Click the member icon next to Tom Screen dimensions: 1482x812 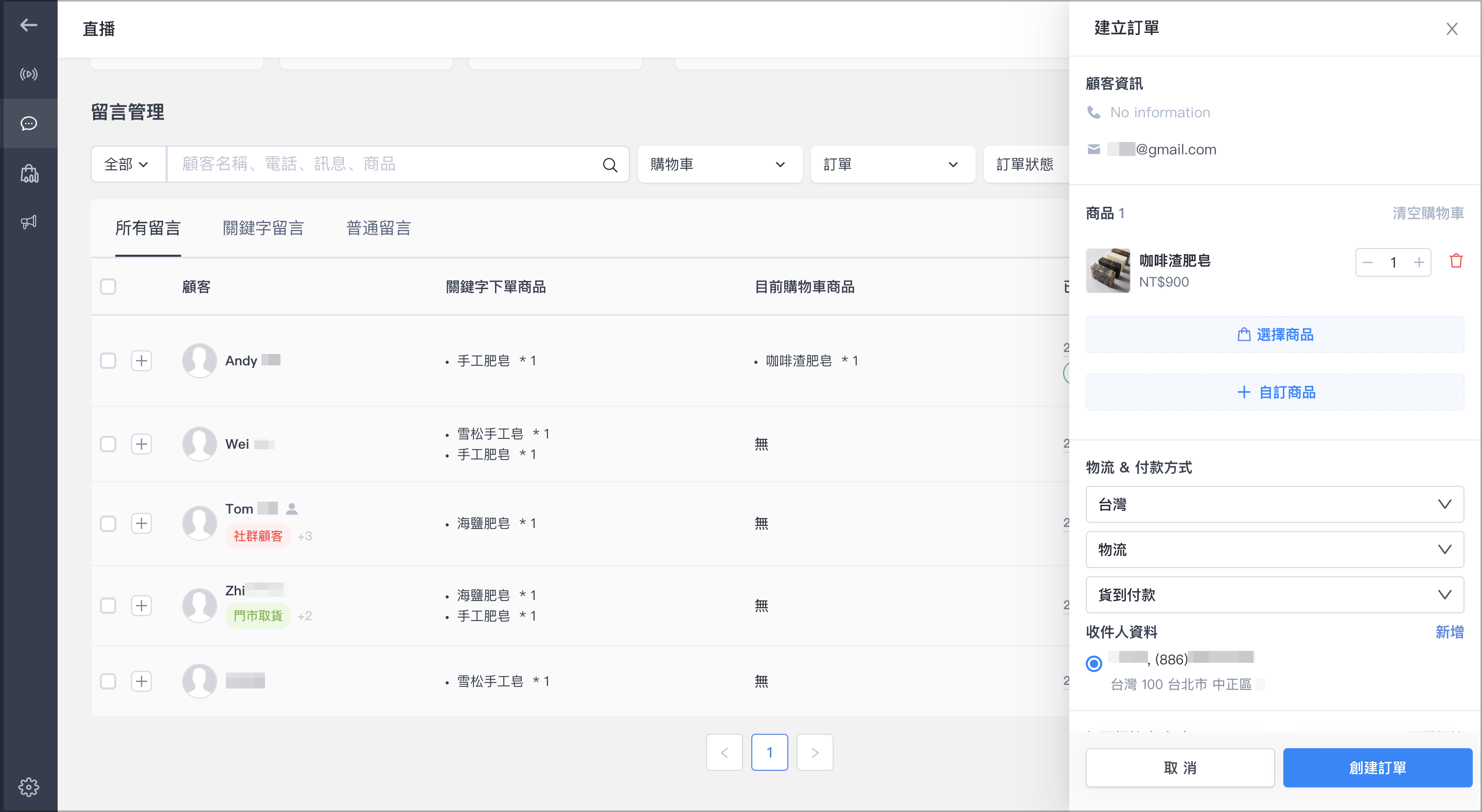tap(292, 509)
